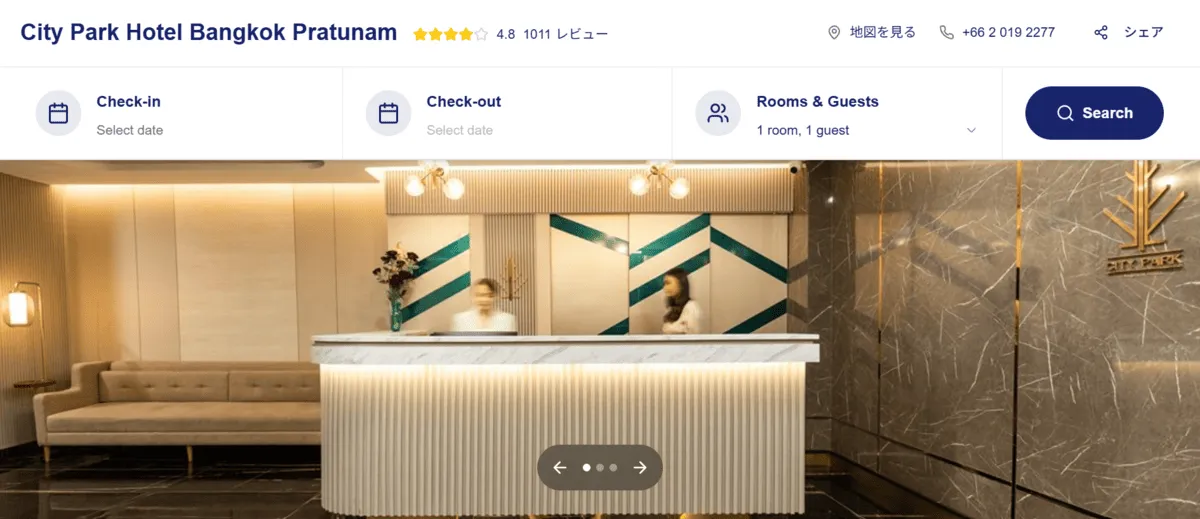Go to previous photo with left arrow

(560, 467)
